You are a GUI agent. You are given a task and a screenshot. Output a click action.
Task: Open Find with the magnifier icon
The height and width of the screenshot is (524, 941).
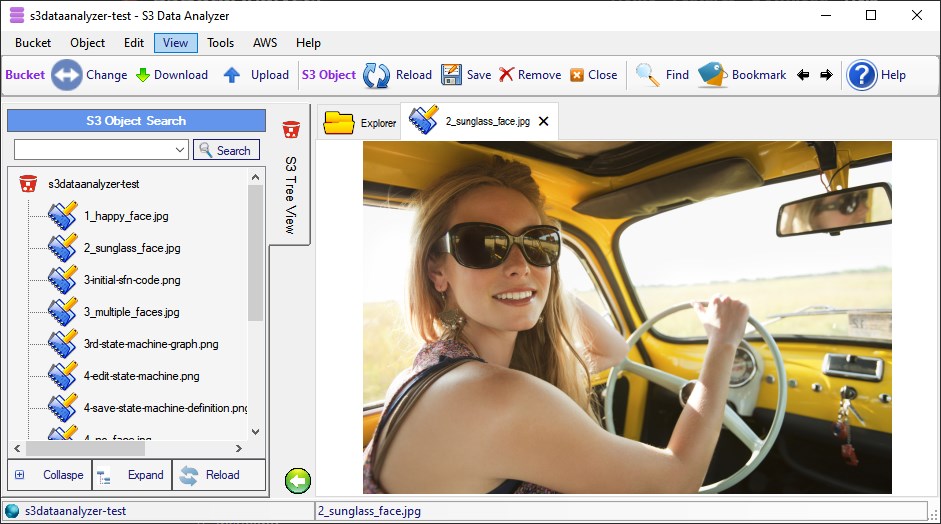647,75
